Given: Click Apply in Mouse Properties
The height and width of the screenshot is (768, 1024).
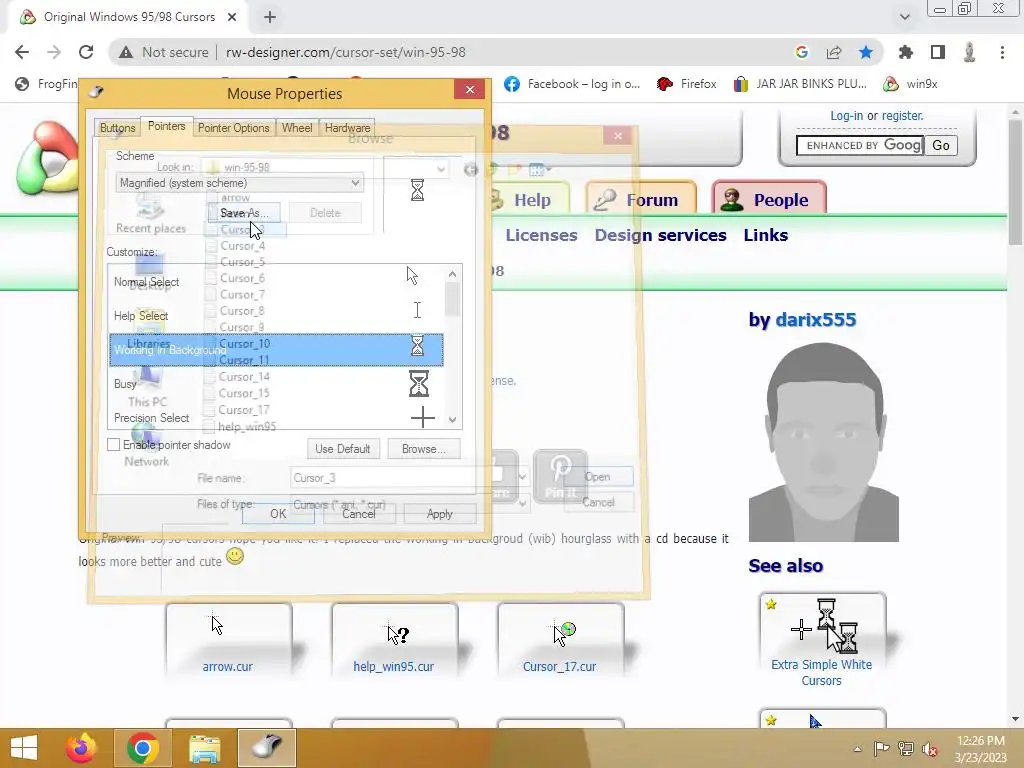Looking at the screenshot, I should click(440, 514).
